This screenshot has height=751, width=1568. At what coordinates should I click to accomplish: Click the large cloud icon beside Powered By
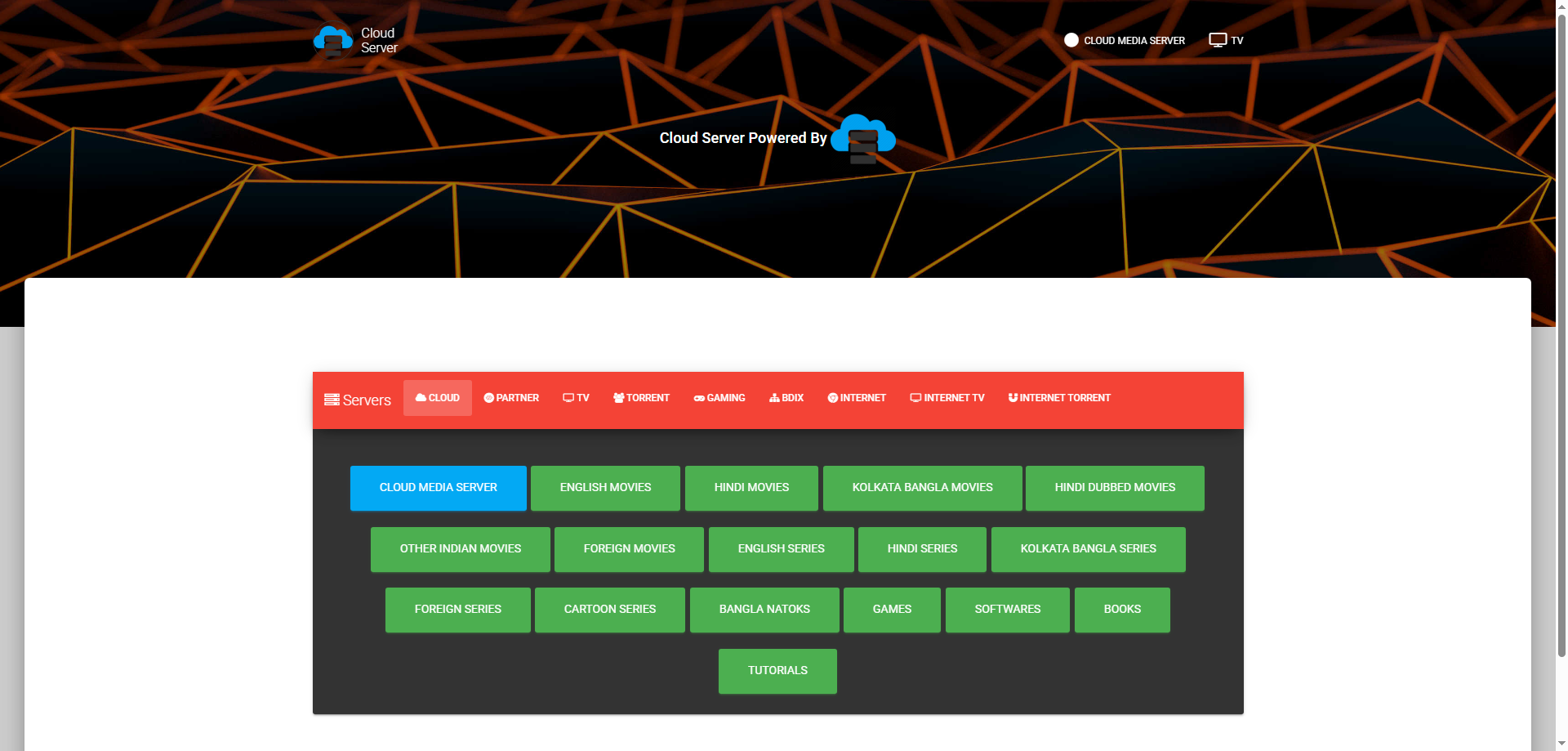pyautogui.click(x=863, y=138)
